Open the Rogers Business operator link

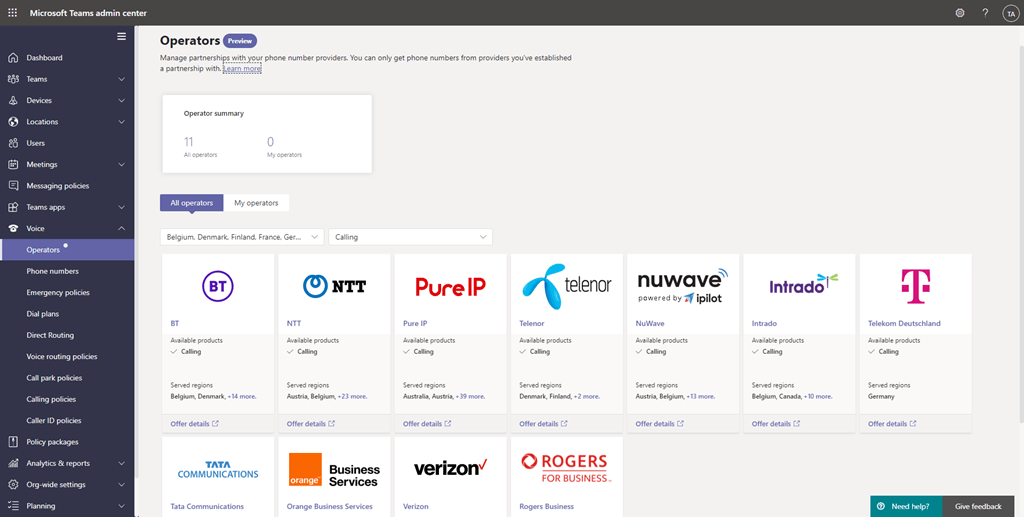547,507
